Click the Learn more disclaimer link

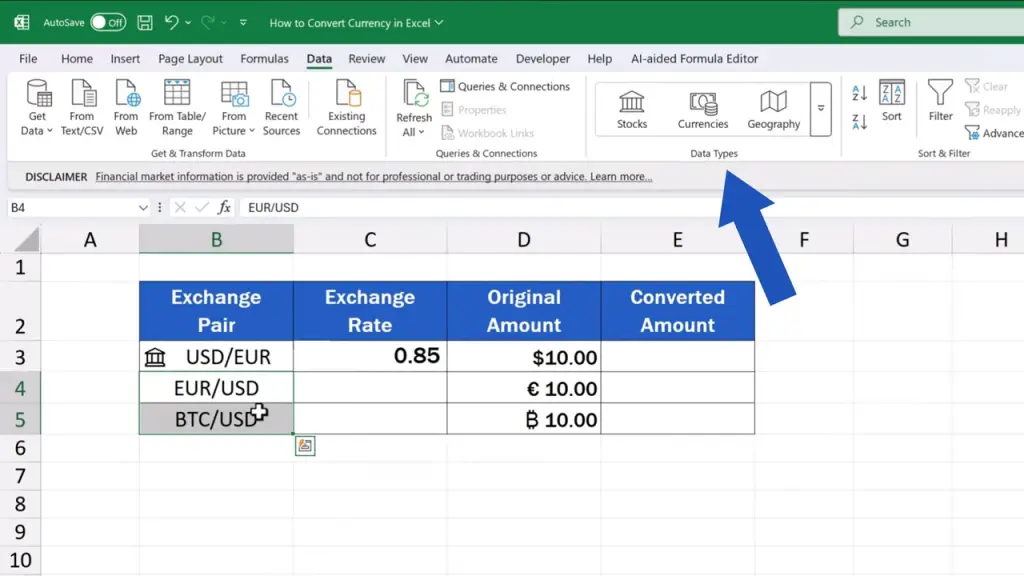tap(620, 177)
